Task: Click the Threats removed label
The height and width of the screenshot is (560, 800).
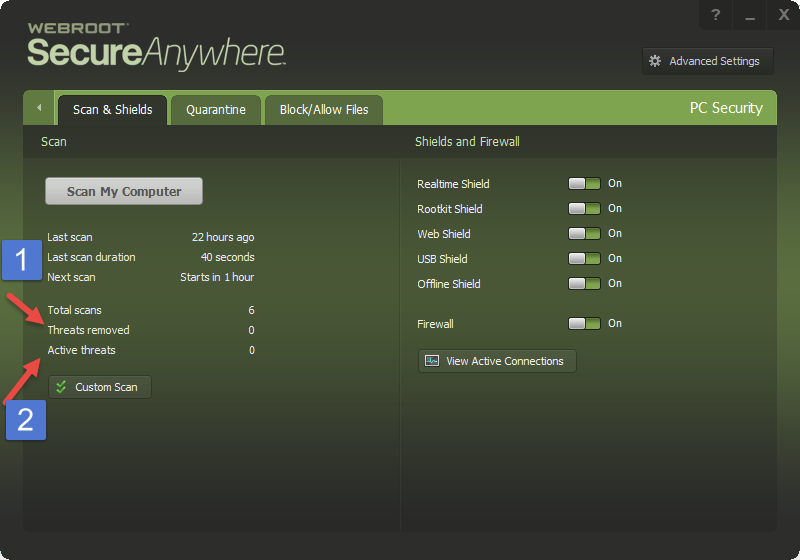Action: 88,330
